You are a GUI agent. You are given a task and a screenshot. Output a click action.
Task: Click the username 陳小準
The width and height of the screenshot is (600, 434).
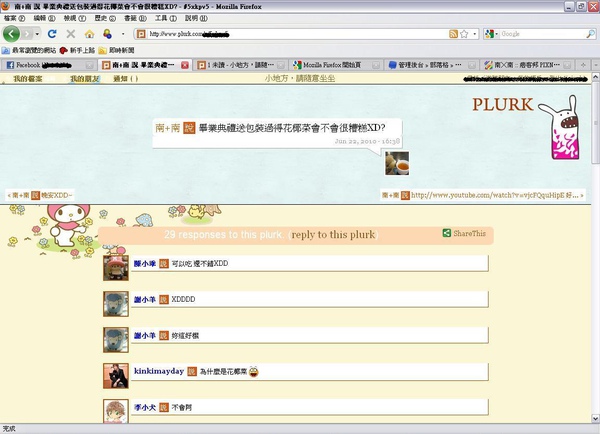(145, 264)
